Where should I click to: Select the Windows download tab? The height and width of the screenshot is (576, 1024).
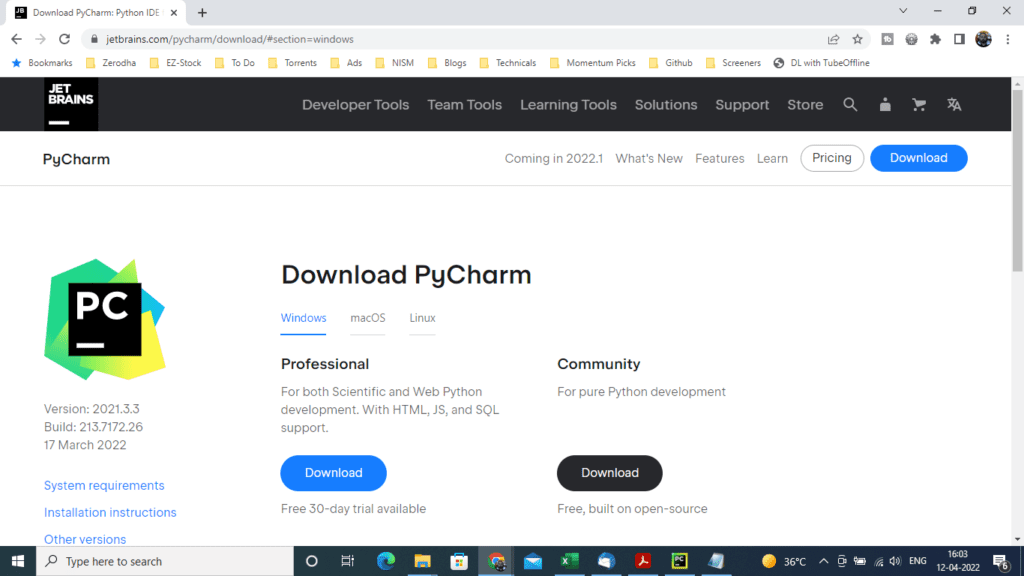(x=303, y=318)
